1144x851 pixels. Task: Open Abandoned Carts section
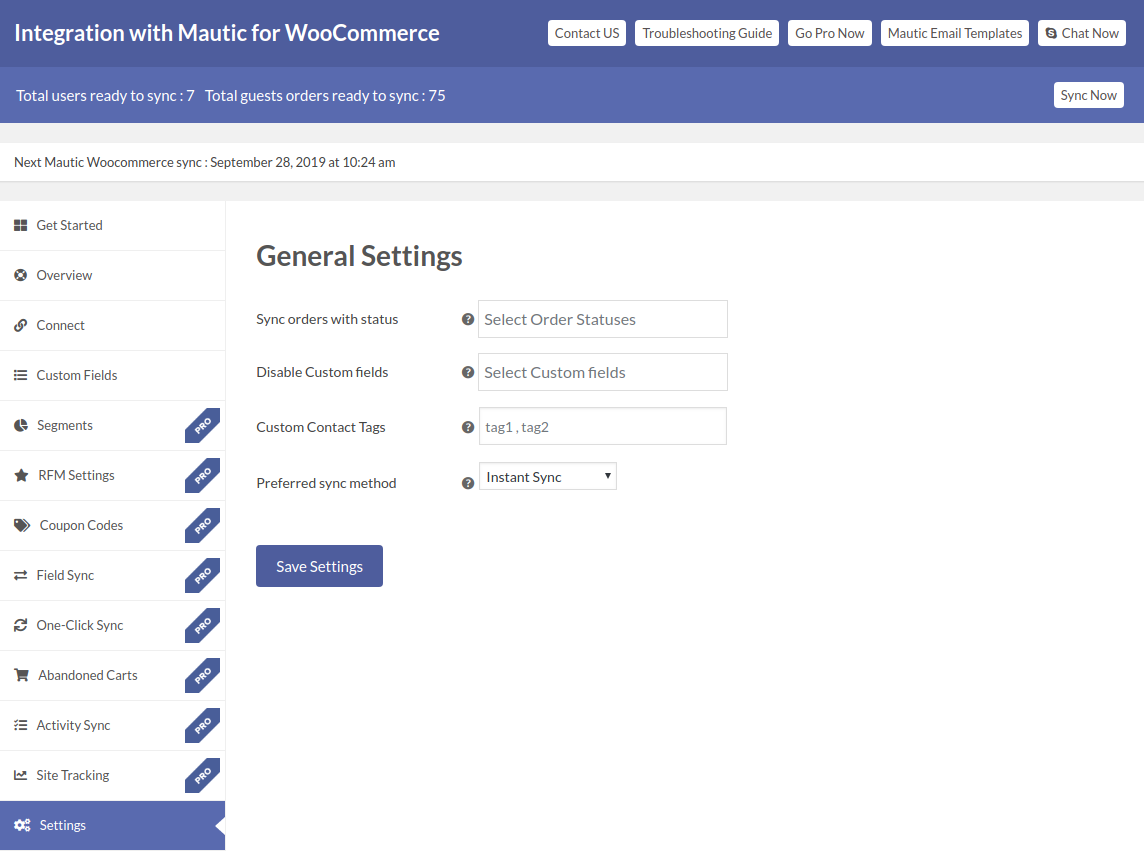pos(112,675)
